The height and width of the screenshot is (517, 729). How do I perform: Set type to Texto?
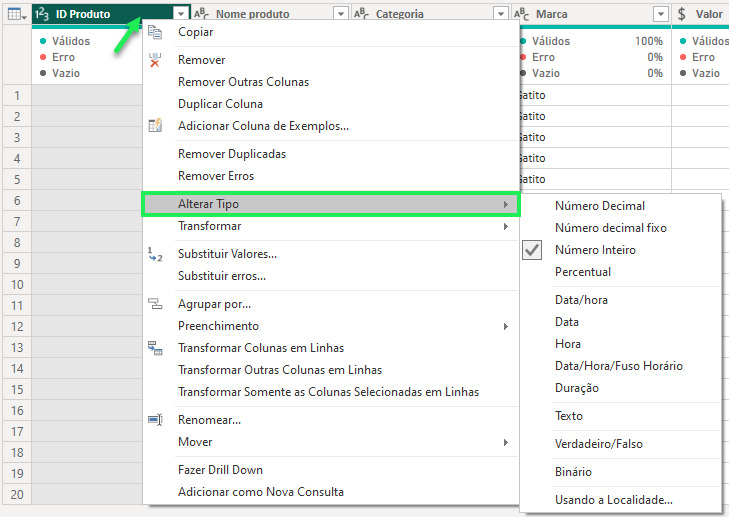point(569,416)
